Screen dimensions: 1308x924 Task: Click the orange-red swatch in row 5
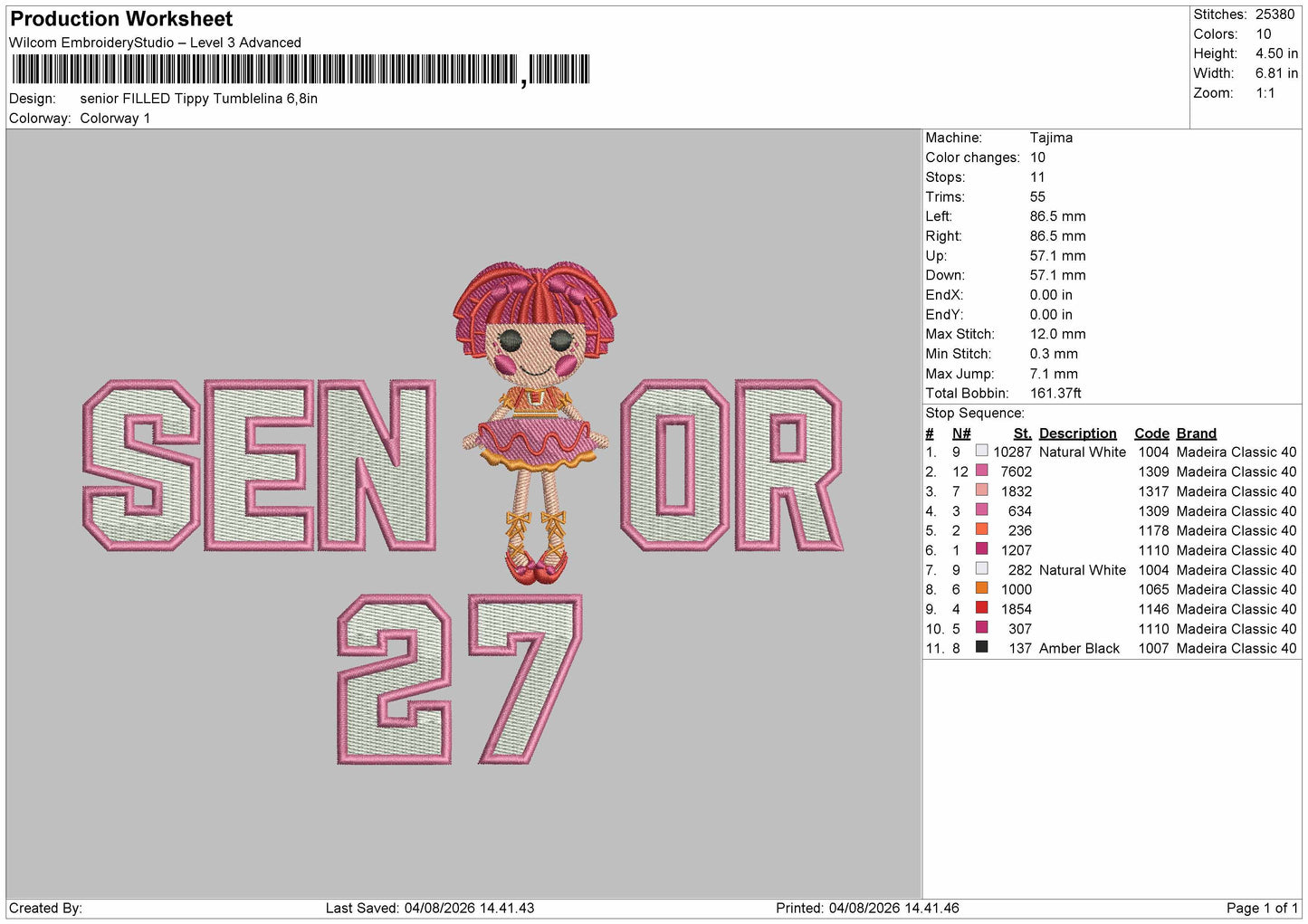click(x=981, y=529)
